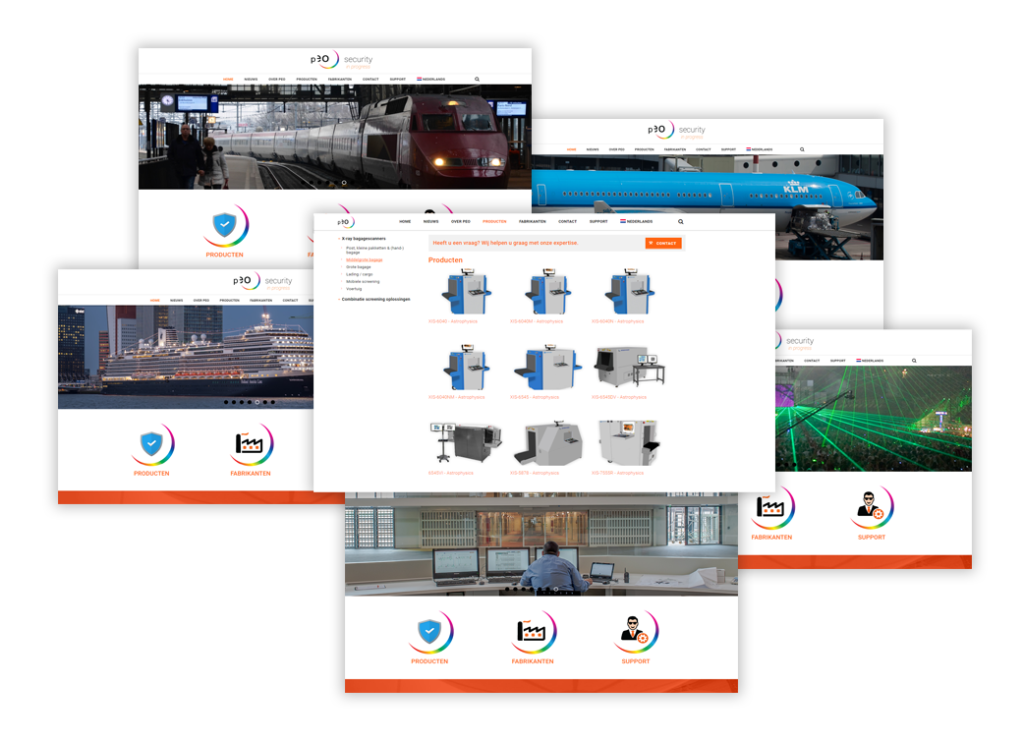1024x743 pixels.
Task: Click the search icon on the airplane page
Action: point(801,149)
